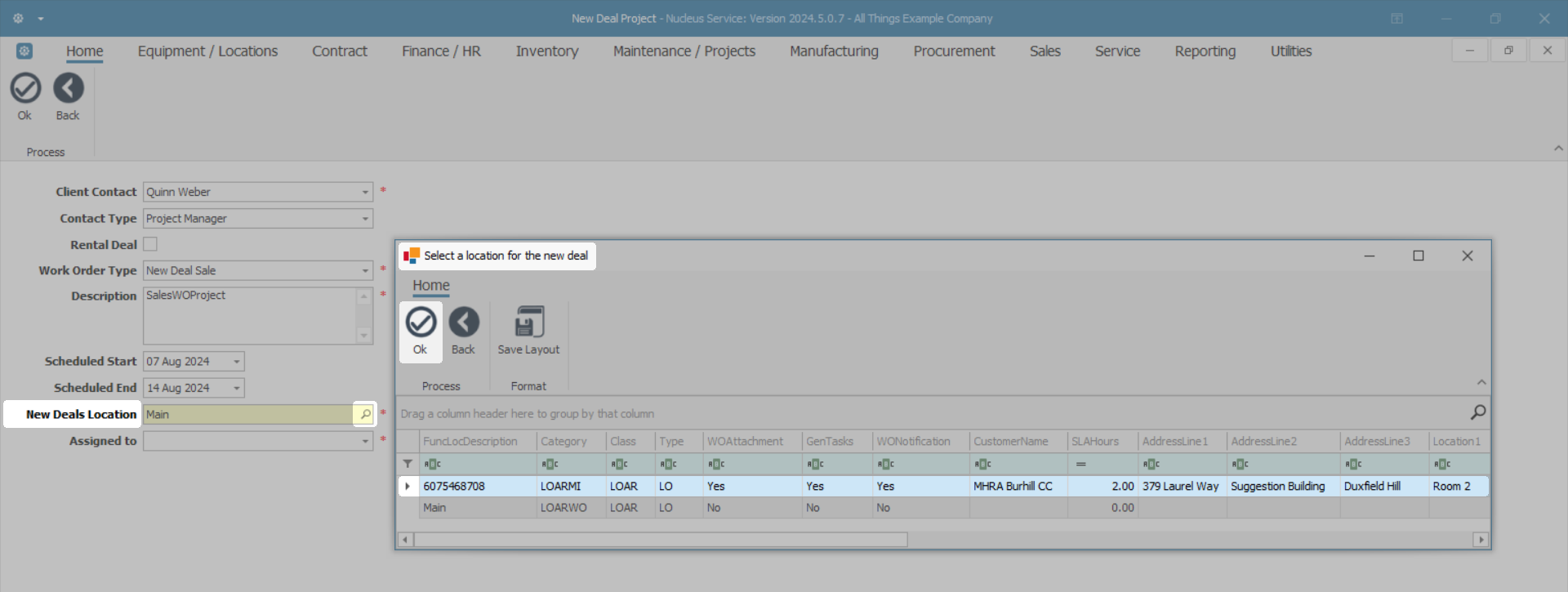The image size is (1568, 592).
Task: Click SLAHours equals filter operator icon
Action: coord(1080,464)
